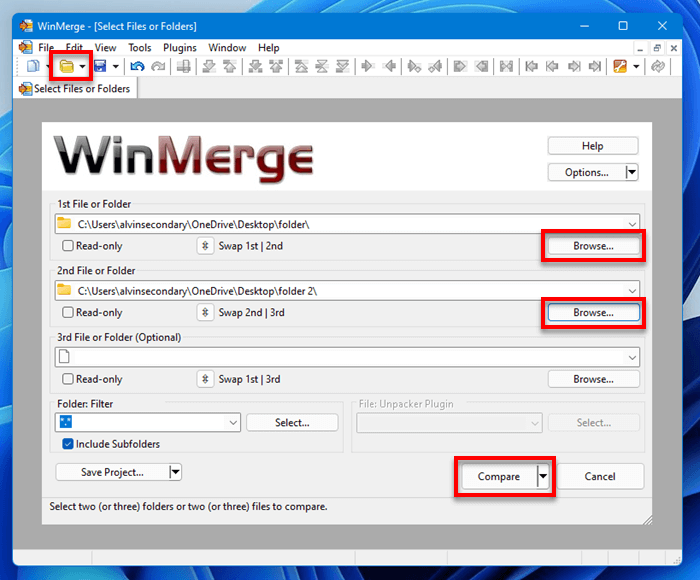Click Browse... for the 3rd File or Folder
Image resolution: width=700 pixels, height=580 pixels.
[x=593, y=379]
